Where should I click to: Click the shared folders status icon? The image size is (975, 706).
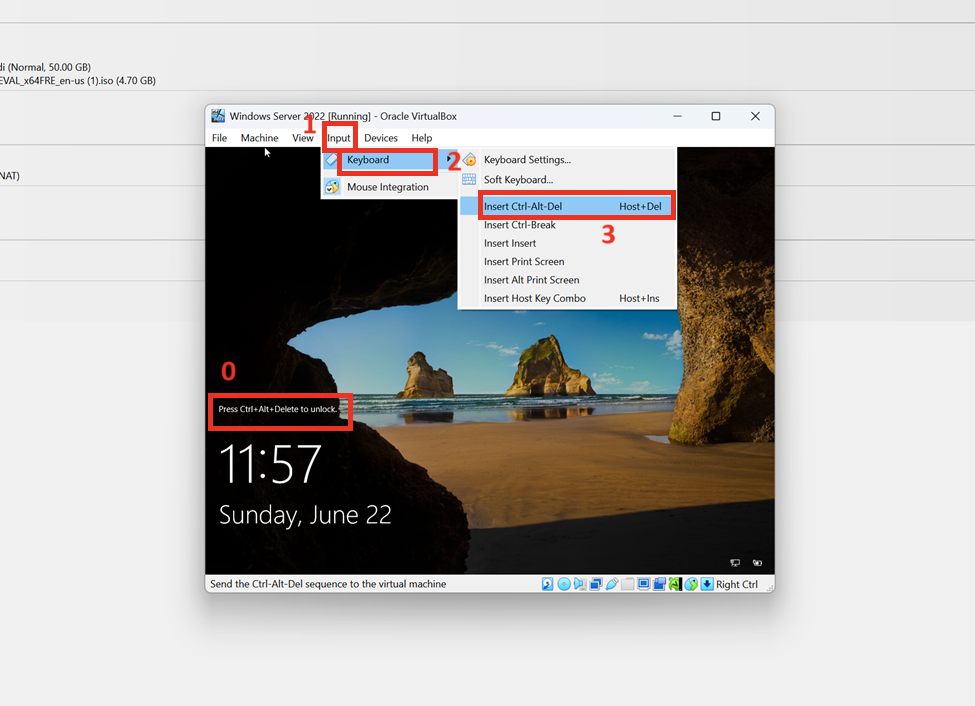627,584
